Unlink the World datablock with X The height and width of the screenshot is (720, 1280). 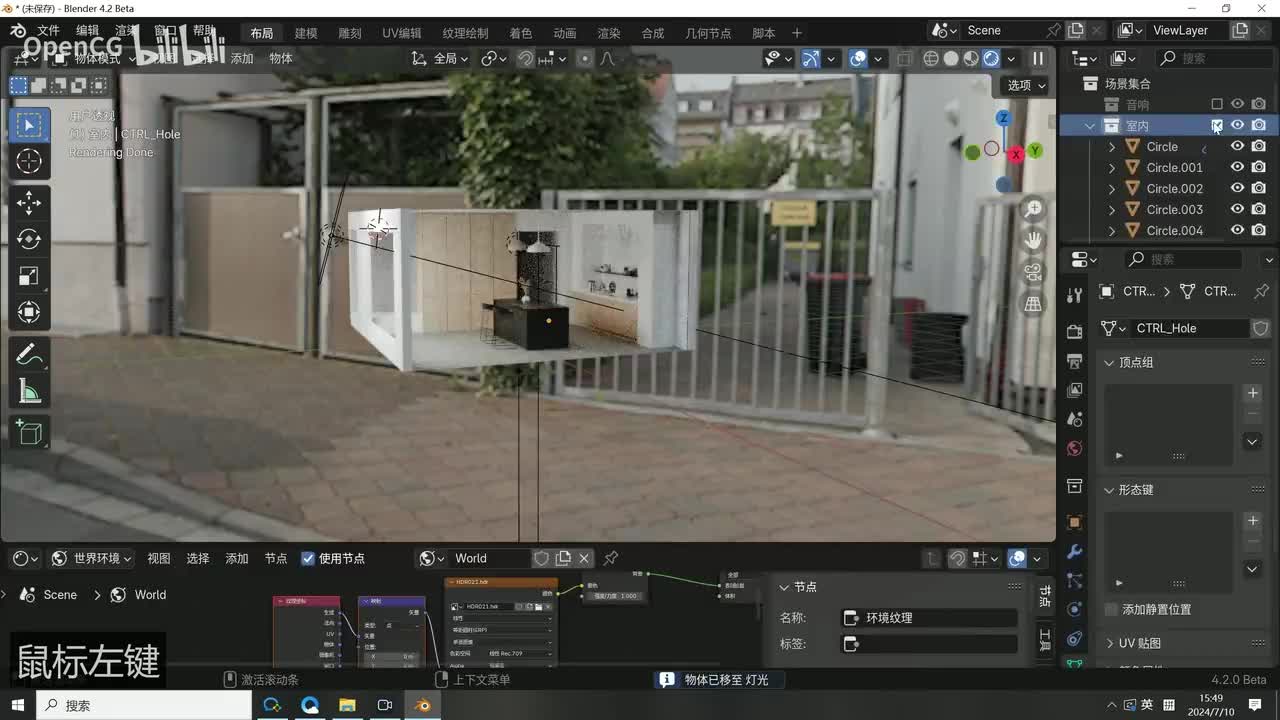[x=584, y=558]
